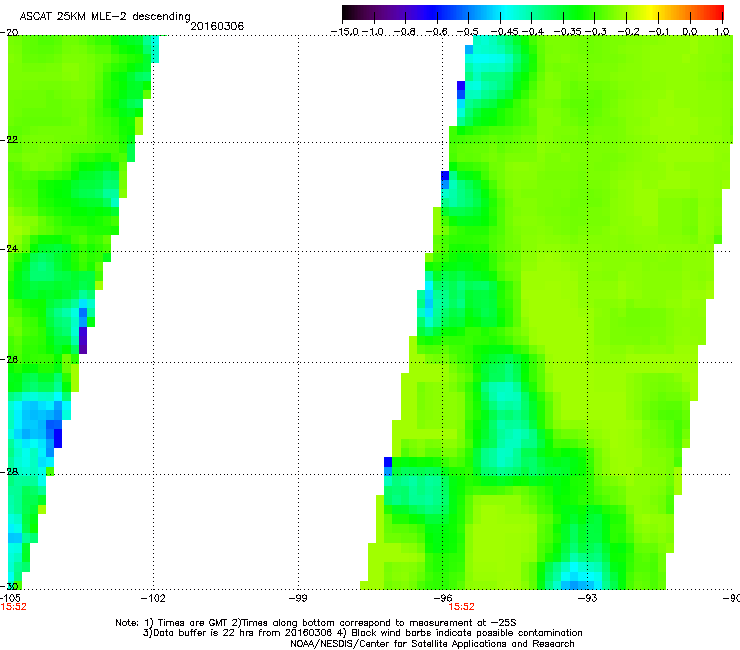Screen dimensions: 740x650
Task: Click the '-0.35' color scale label
Action: [568, 32]
